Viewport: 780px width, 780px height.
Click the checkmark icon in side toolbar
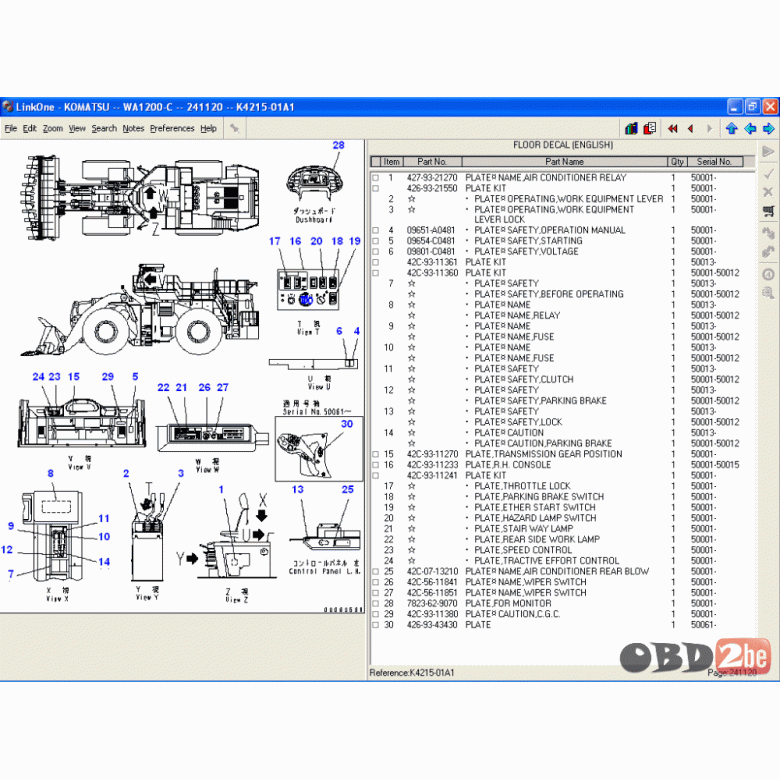tap(768, 174)
